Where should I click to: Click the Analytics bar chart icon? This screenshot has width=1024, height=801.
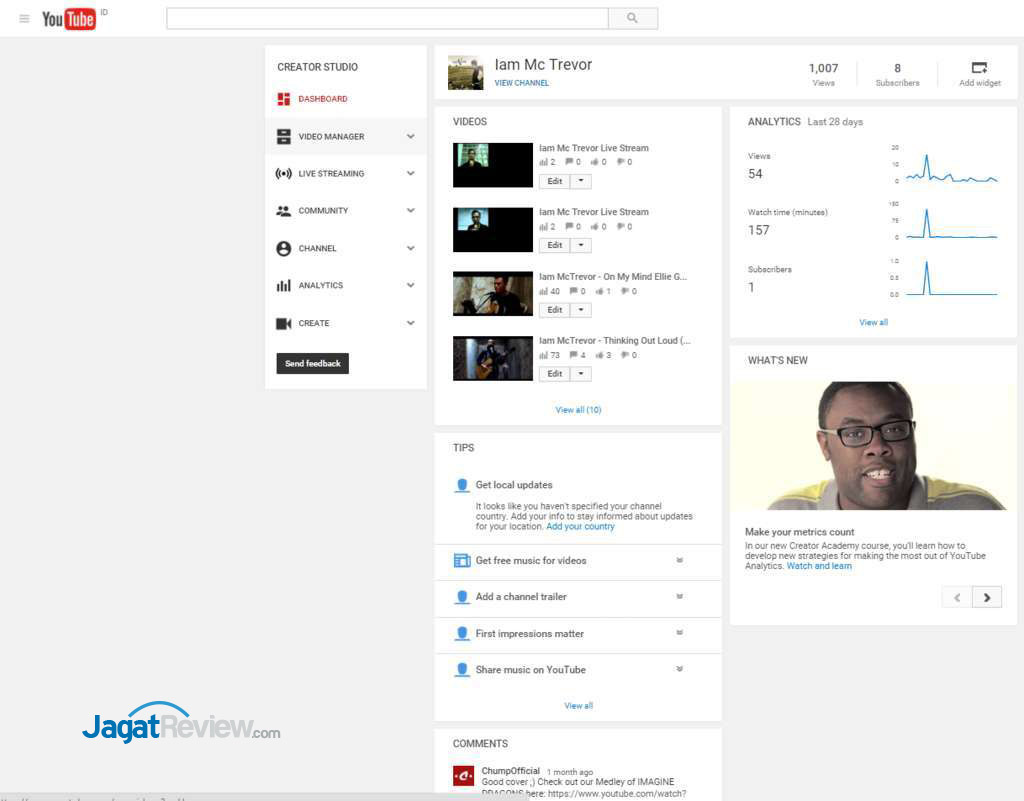(x=284, y=286)
